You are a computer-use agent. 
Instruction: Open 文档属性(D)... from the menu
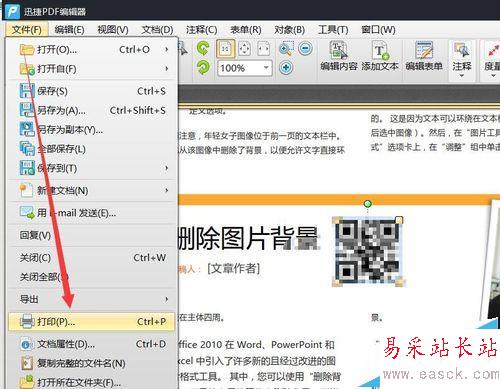(91, 344)
